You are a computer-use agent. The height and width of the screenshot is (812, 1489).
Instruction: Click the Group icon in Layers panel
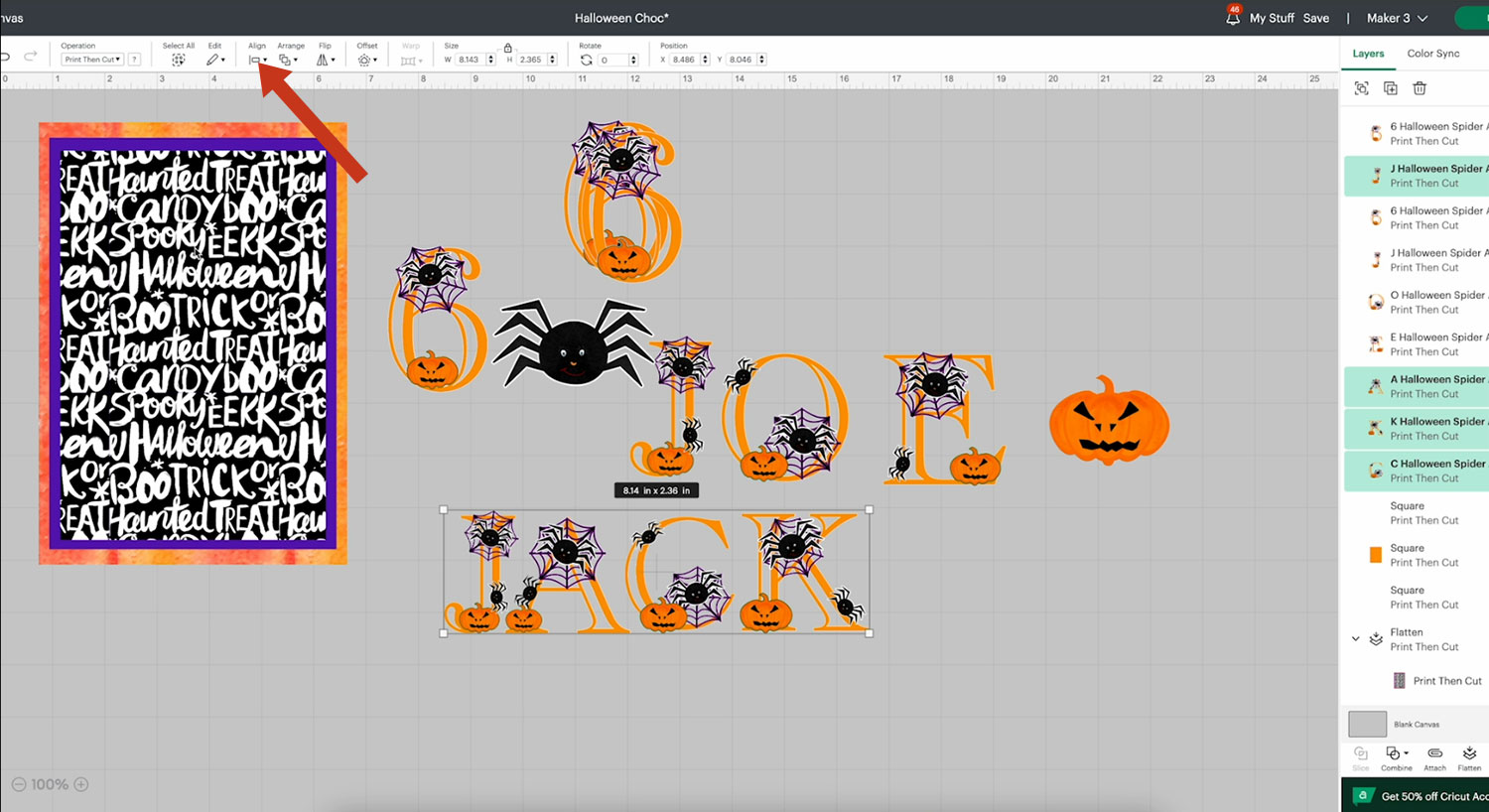[1362, 88]
